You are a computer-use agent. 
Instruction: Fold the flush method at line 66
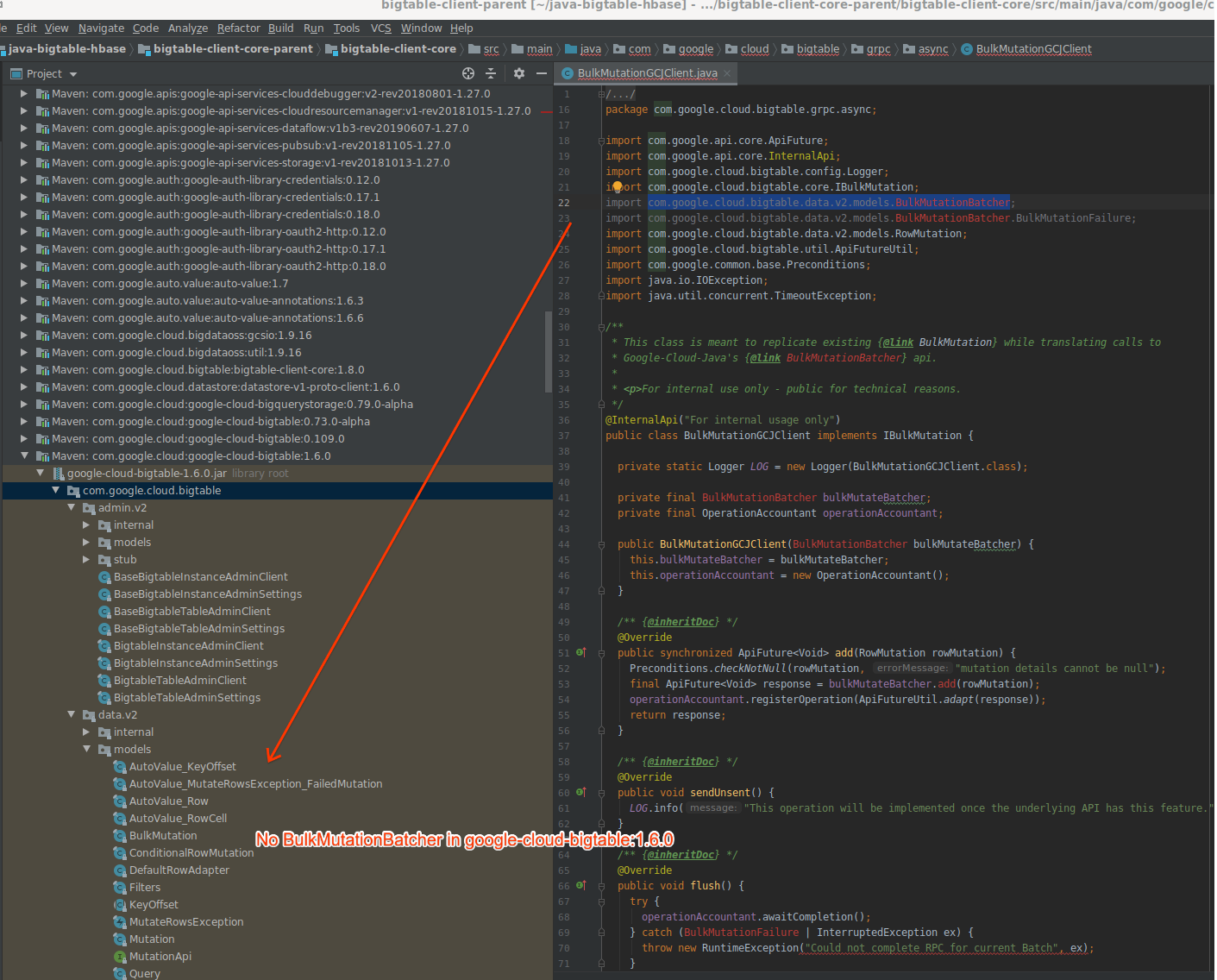601,885
